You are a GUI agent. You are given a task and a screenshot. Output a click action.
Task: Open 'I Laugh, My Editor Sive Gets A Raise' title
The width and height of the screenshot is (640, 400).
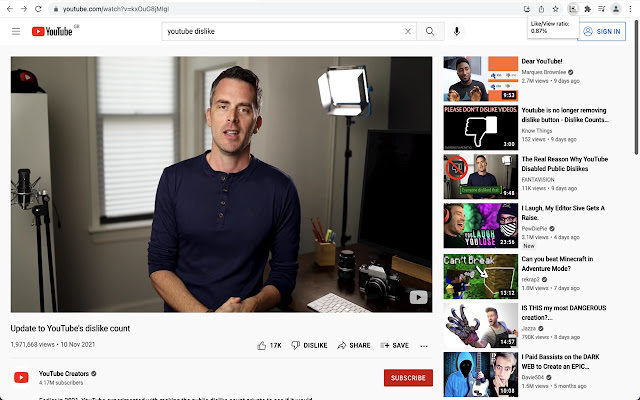pyautogui.click(x=563, y=213)
